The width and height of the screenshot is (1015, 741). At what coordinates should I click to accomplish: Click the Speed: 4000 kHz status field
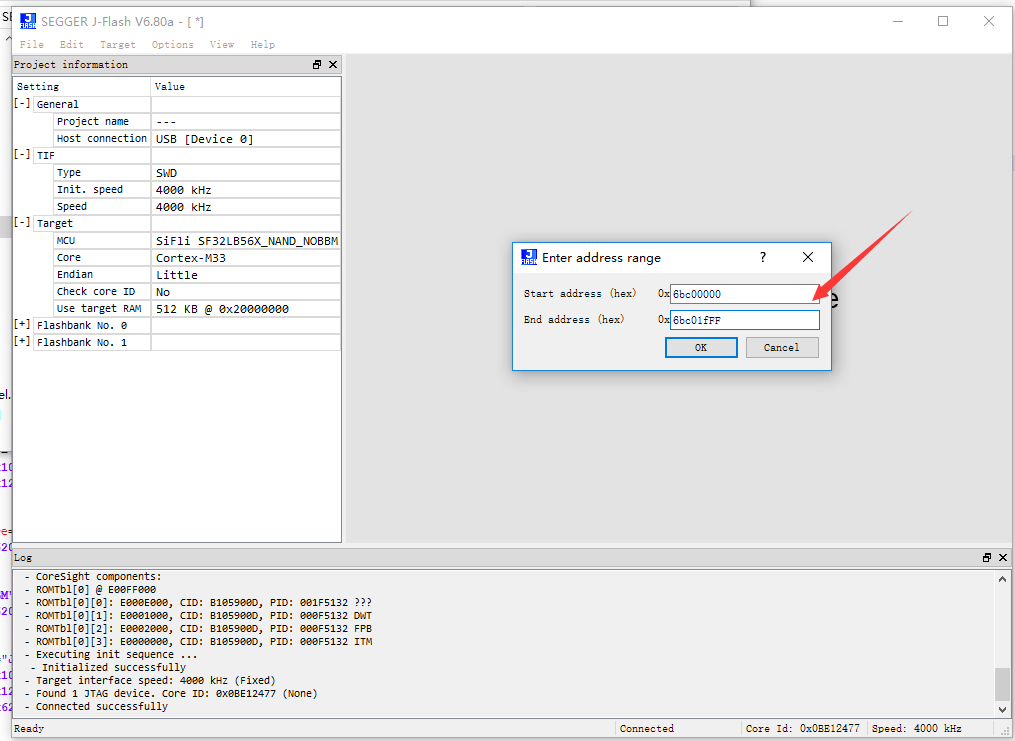point(917,729)
